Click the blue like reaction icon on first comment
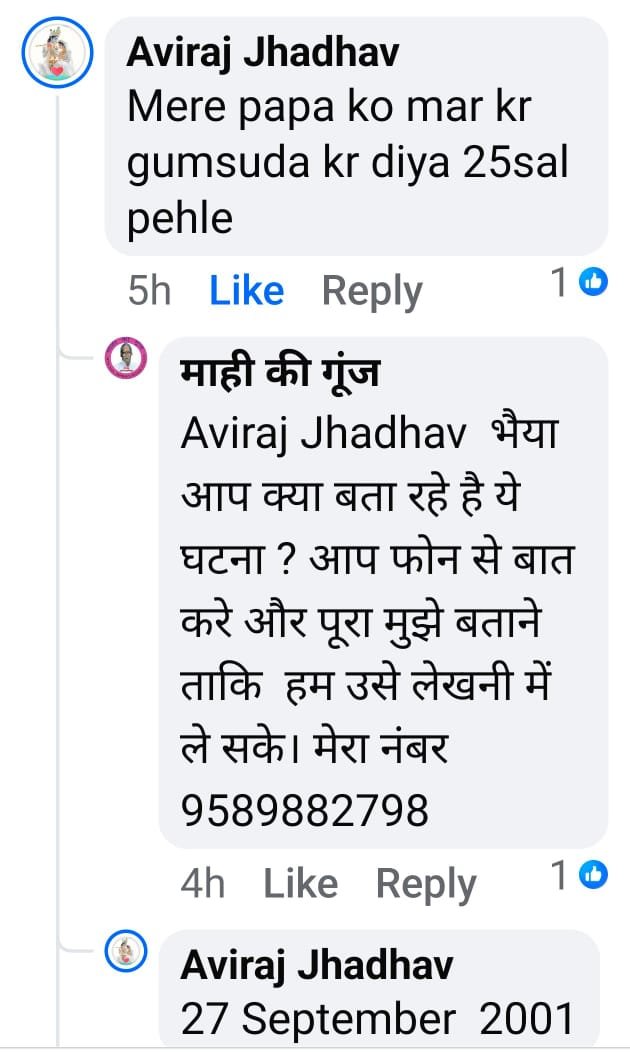 593,282
